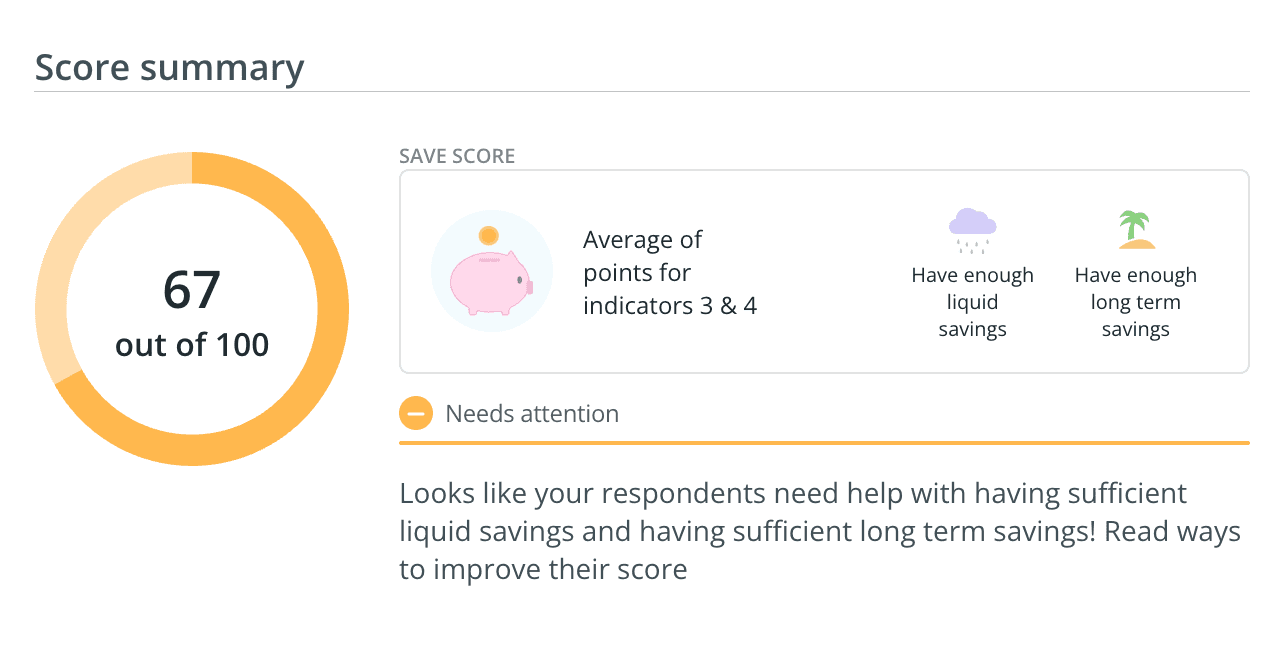This screenshot has width=1280, height=648.
Task: Click the light blue circle behind the piggy bank
Action: [x=492, y=271]
